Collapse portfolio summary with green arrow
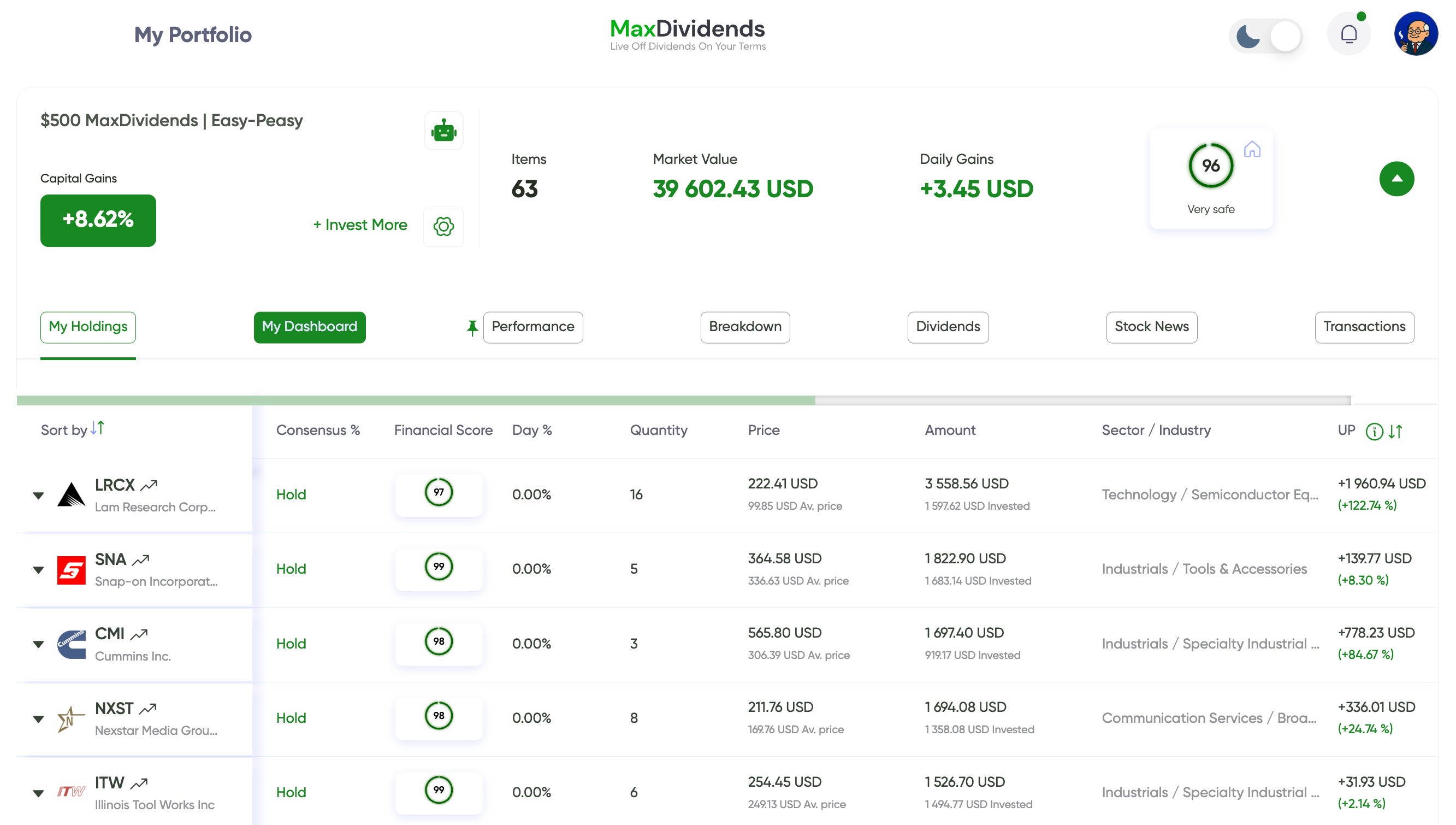The image size is (1456, 825). (x=1396, y=179)
